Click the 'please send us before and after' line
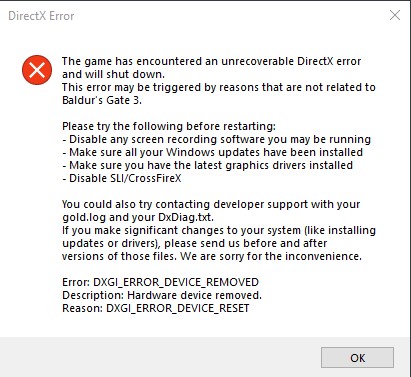This screenshot has width=411, height=377. click(x=195, y=243)
